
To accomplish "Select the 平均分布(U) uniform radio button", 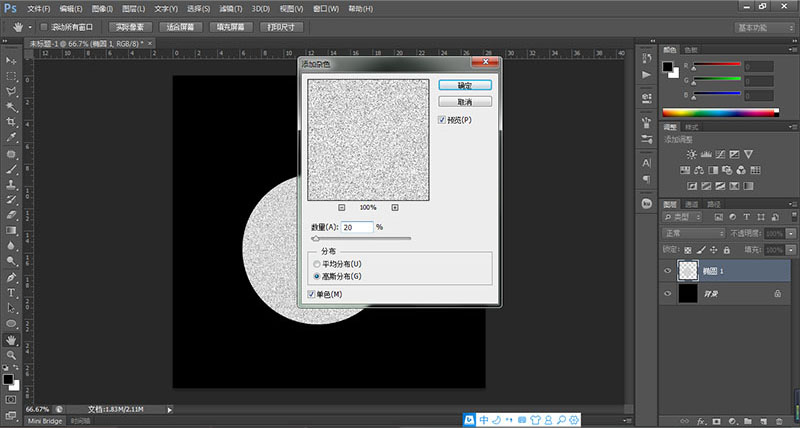I will 318,263.
